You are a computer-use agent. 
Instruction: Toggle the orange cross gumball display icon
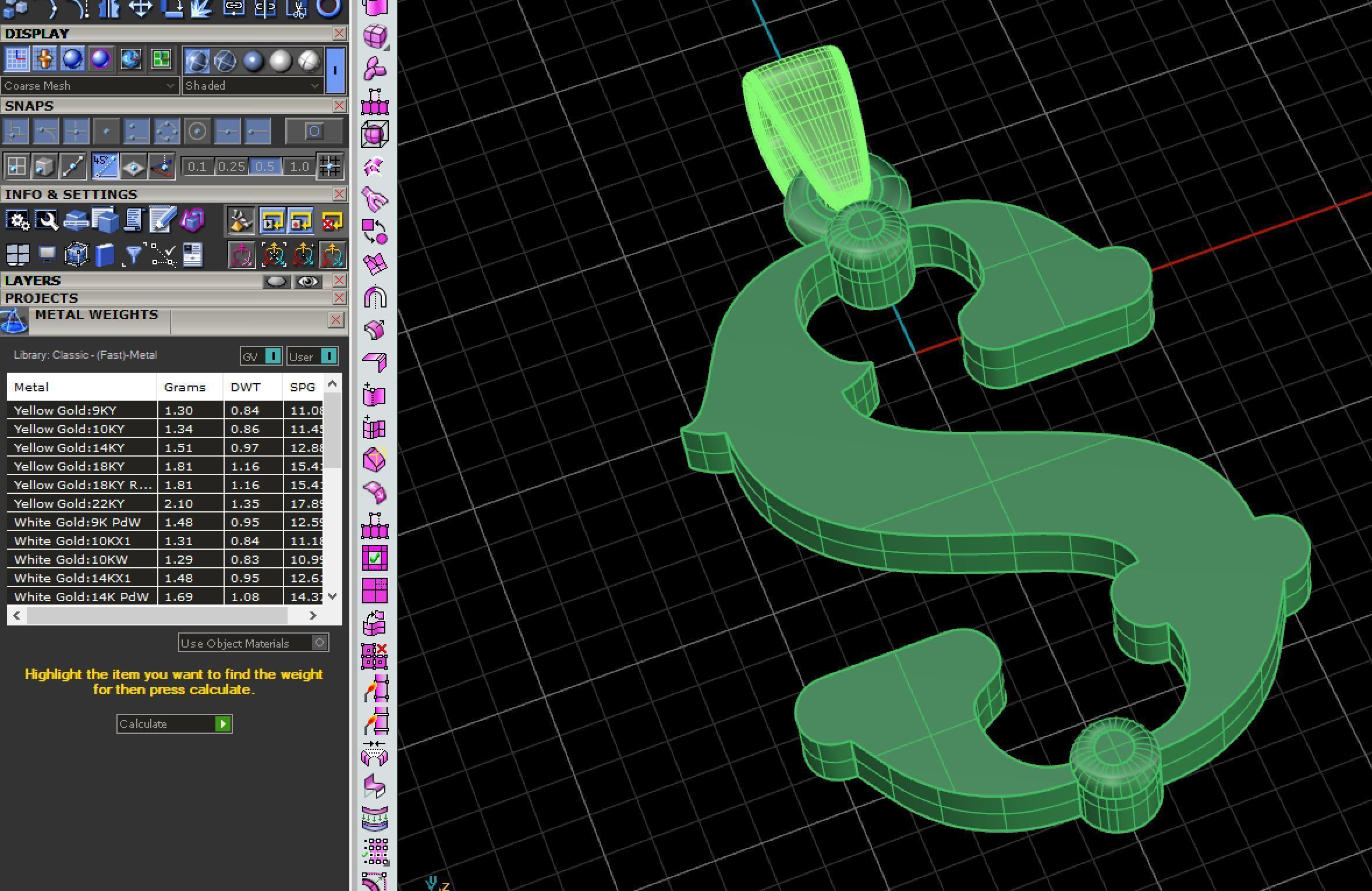[45, 59]
